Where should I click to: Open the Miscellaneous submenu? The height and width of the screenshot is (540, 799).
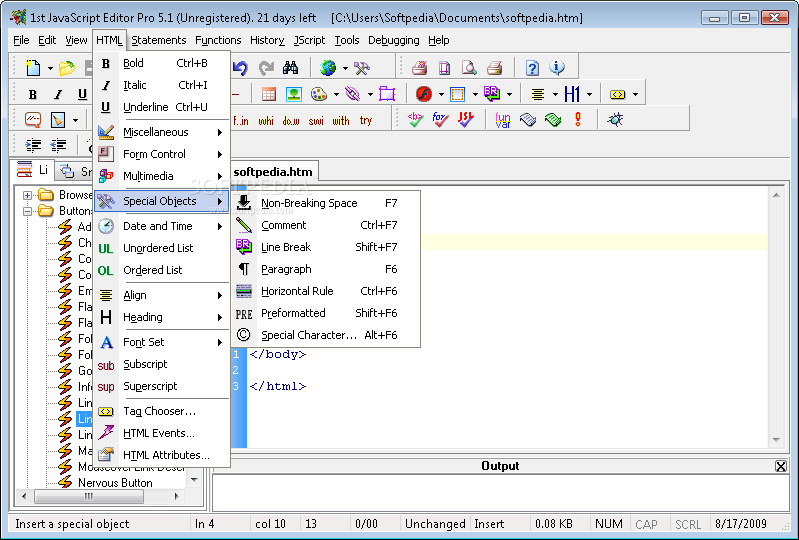tap(162, 132)
